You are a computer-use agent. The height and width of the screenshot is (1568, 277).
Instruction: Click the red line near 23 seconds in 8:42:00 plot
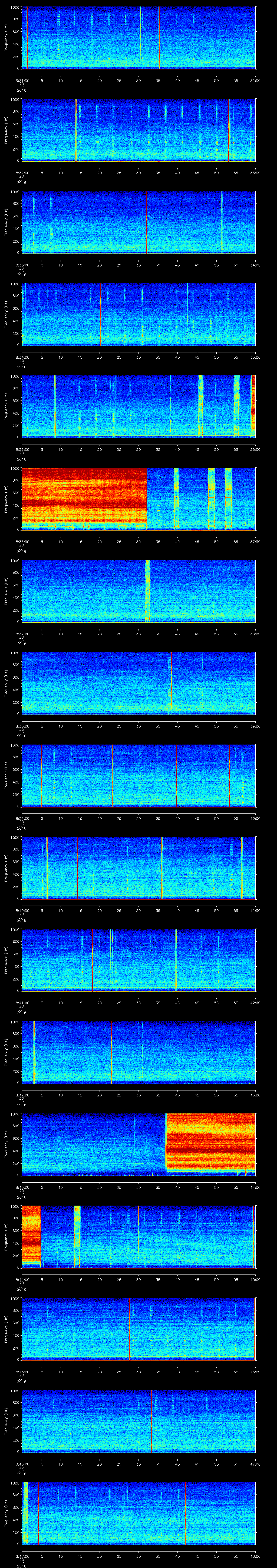111,1052
